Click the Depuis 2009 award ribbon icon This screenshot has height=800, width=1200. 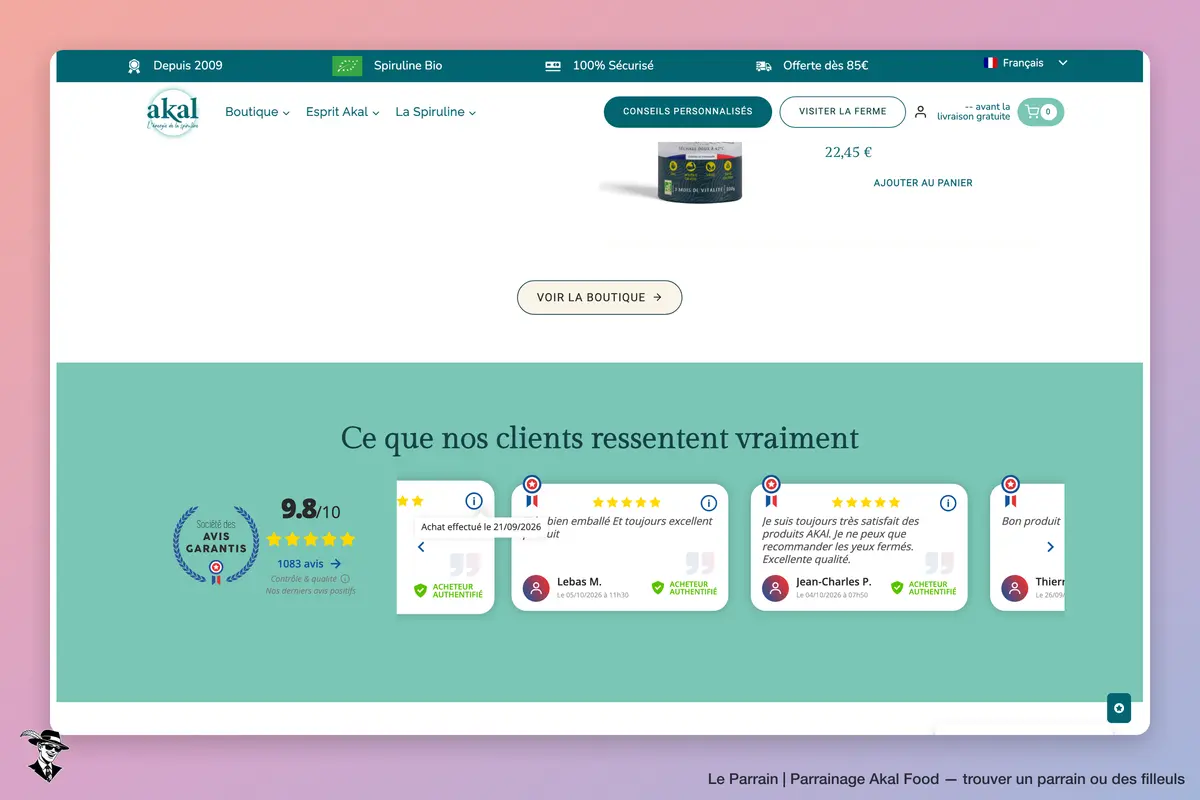[134, 66]
